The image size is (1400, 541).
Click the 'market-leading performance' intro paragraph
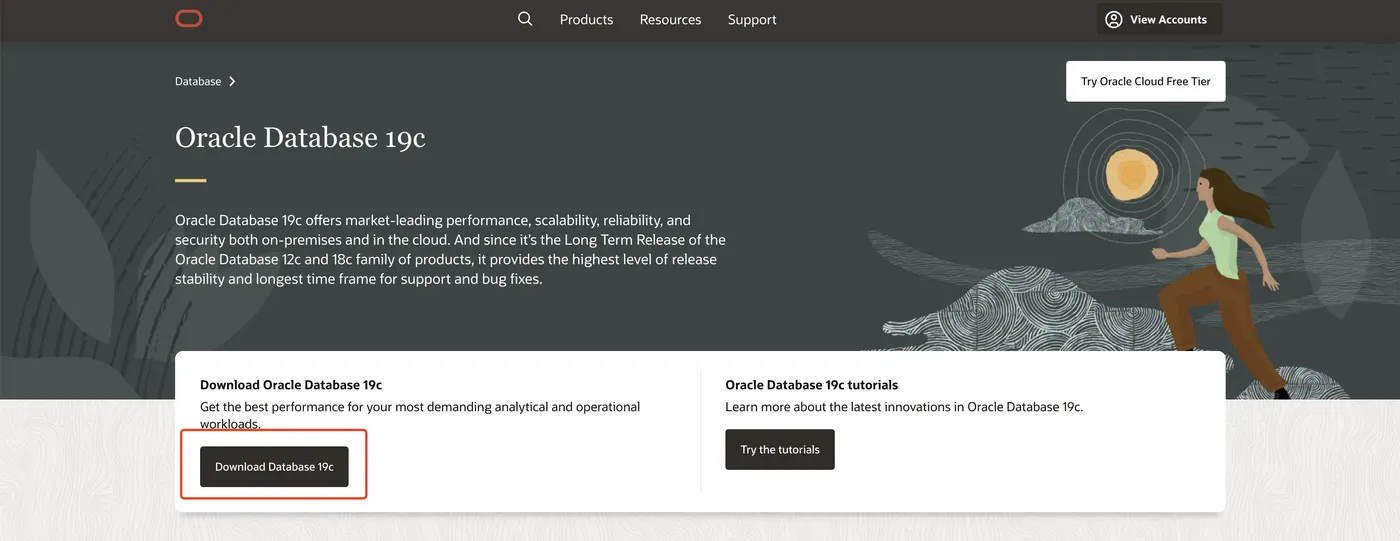click(450, 249)
